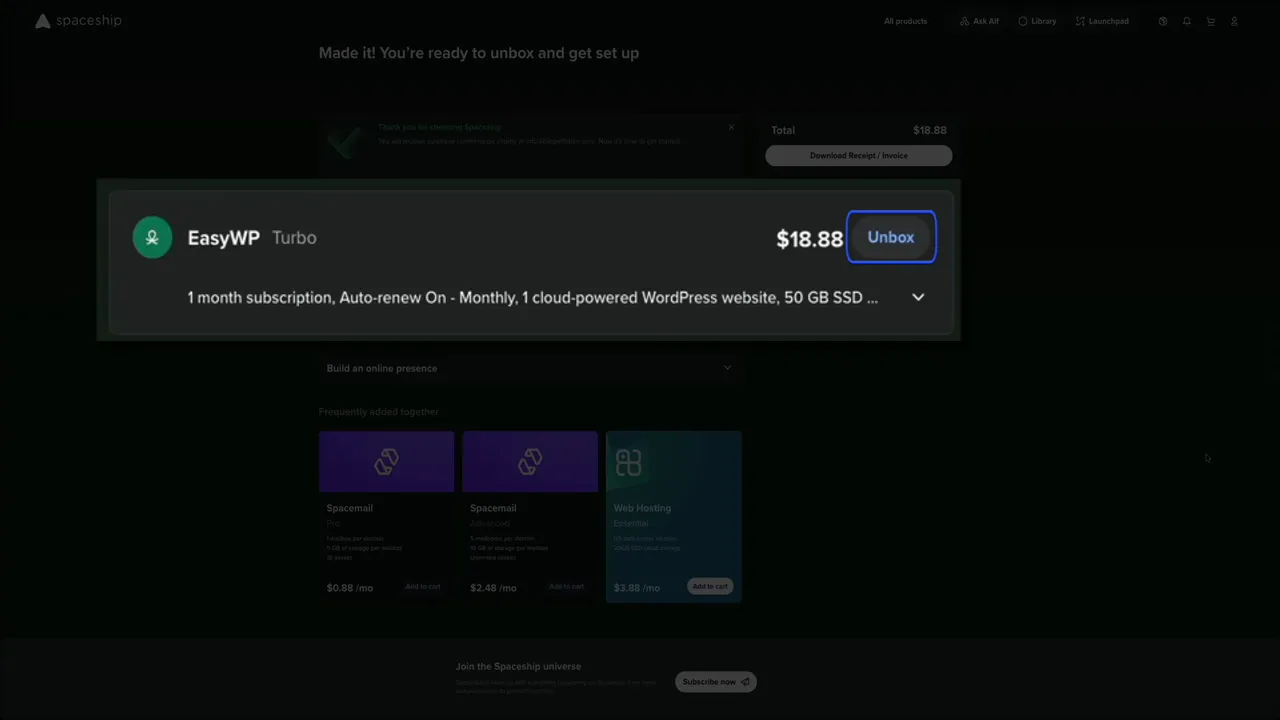Viewport: 1280px width, 720px height.
Task: Click the green EasyWP product icon
Action: click(152, 238)
